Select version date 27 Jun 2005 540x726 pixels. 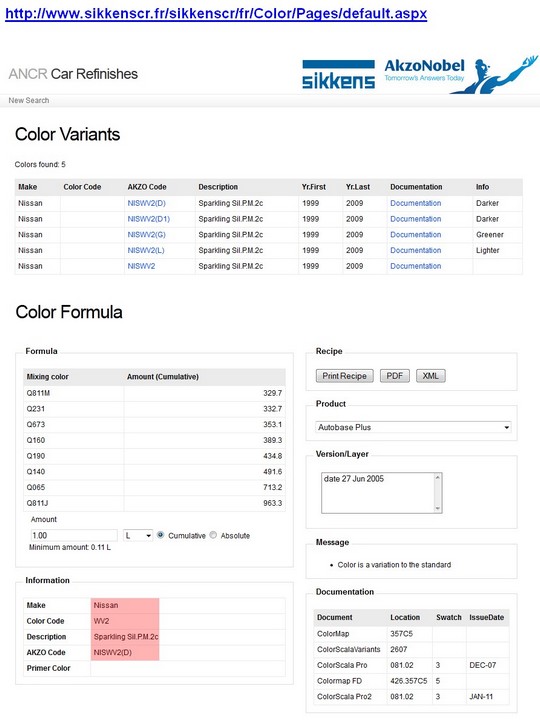354,479
